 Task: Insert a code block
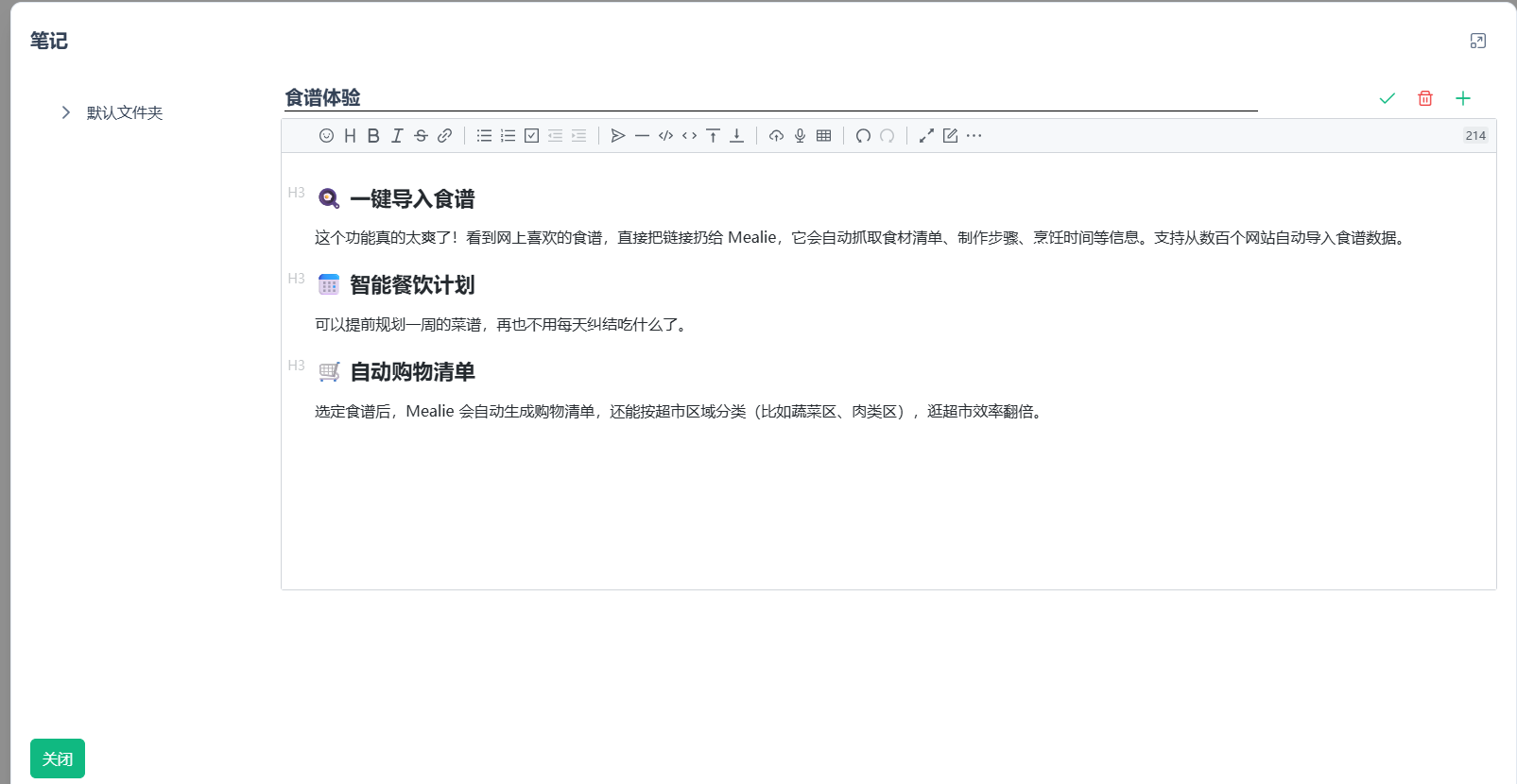(x=665, y=136)
